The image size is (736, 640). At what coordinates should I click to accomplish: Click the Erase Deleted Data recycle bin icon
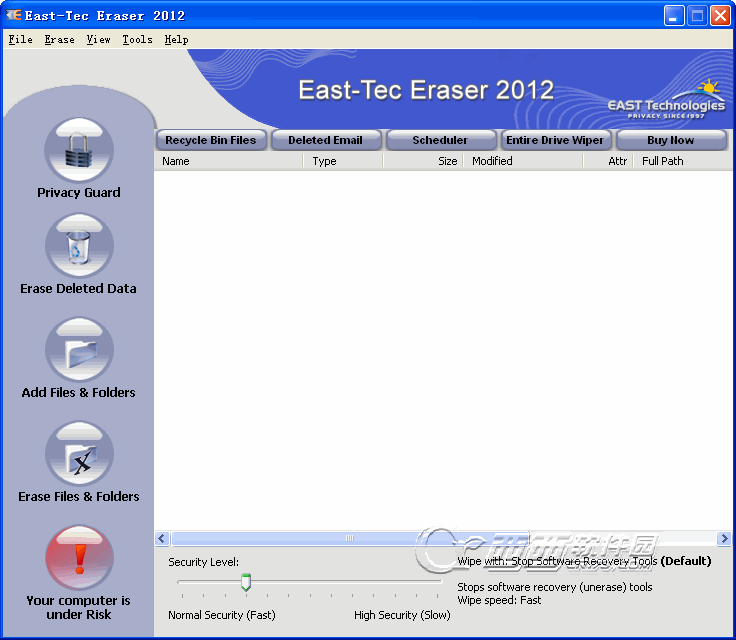[79, 246]
